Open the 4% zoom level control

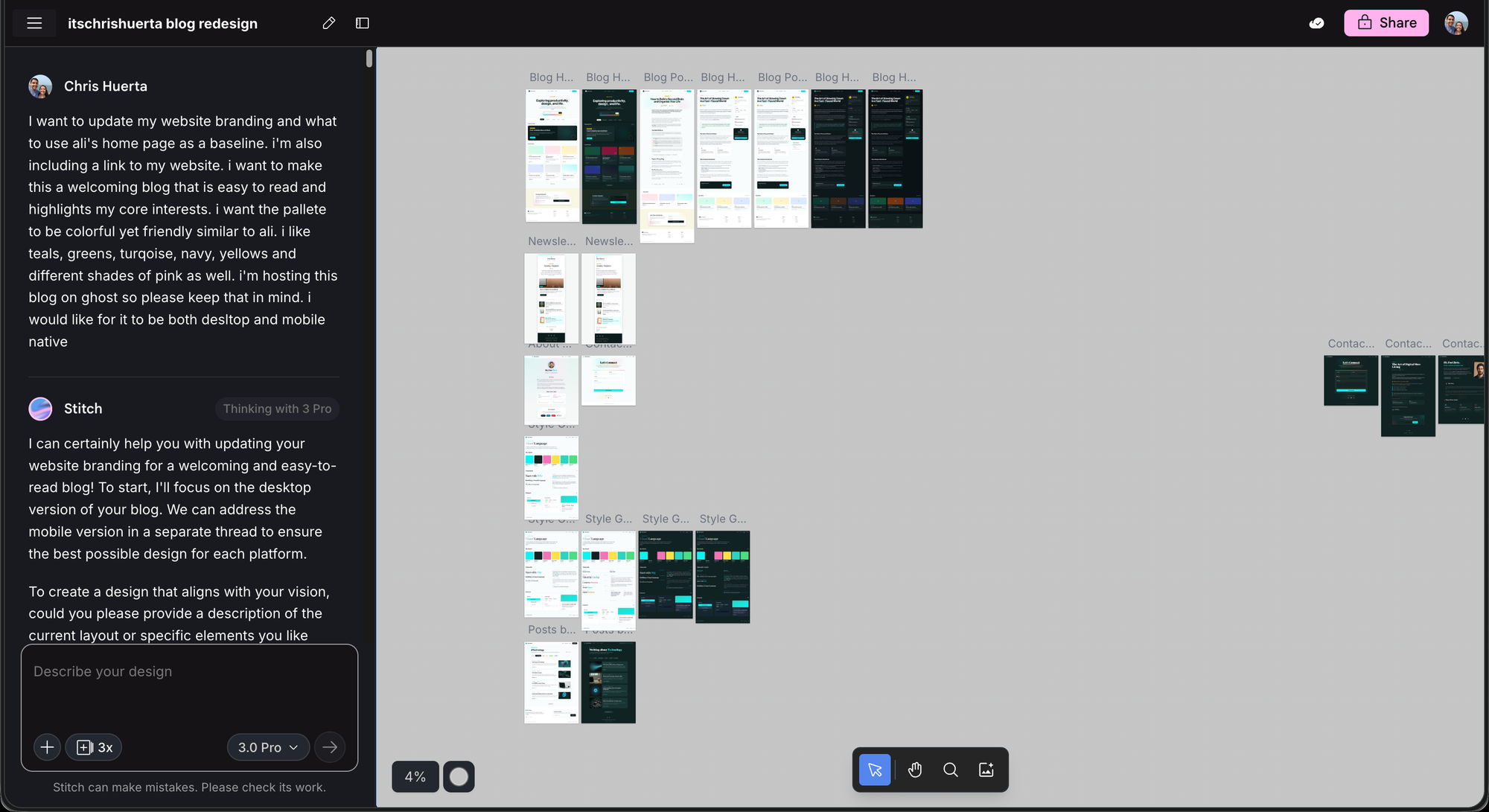click(415, 777)
